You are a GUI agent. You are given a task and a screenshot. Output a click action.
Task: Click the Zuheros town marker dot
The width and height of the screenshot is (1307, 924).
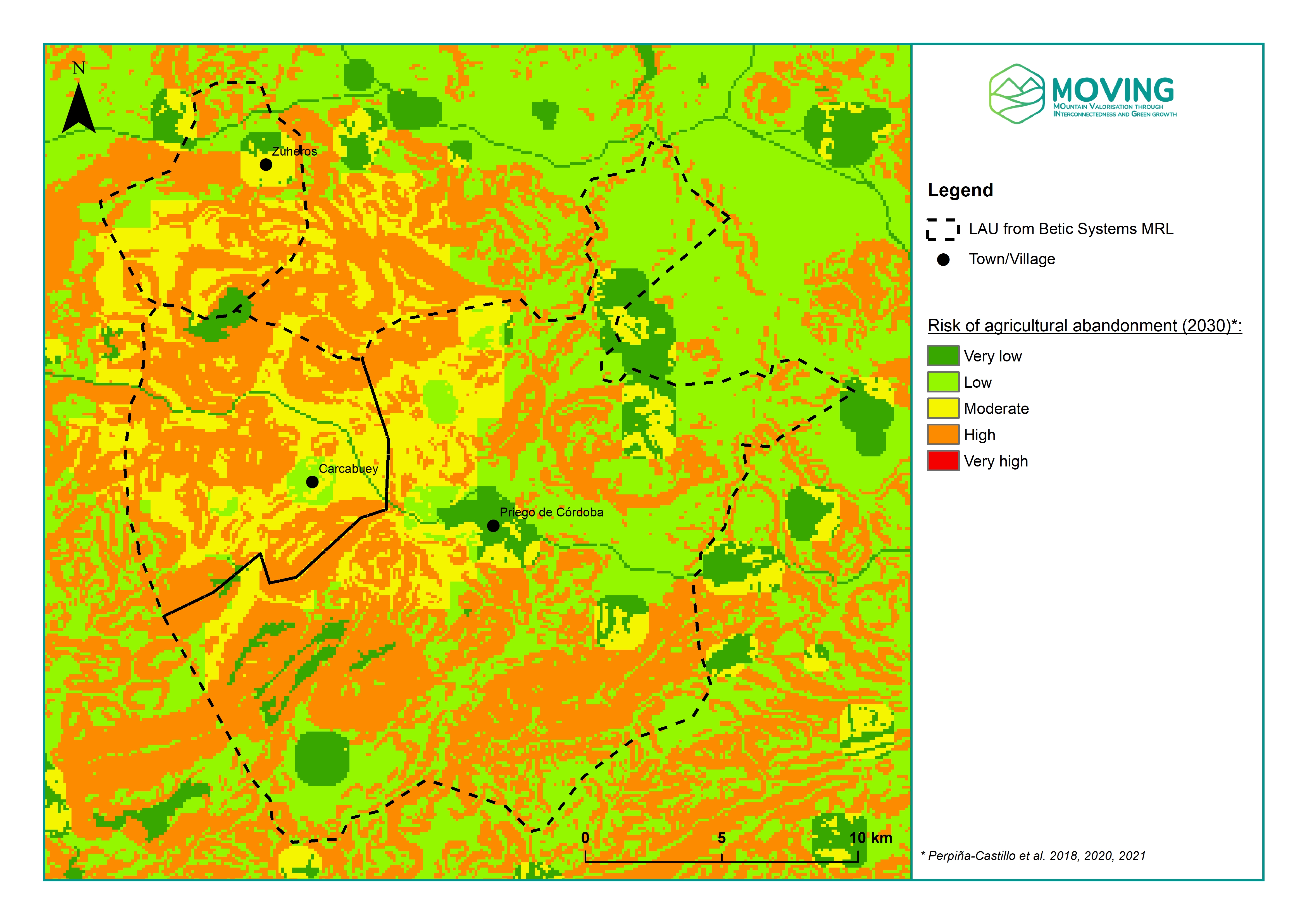[266, 165]
